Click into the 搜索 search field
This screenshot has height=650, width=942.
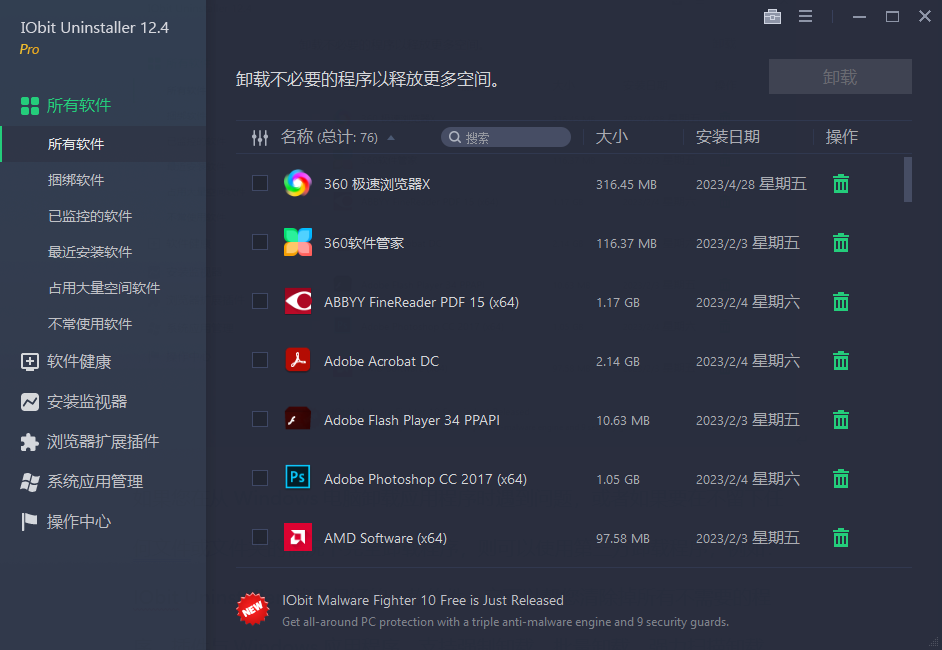[506, 138]
